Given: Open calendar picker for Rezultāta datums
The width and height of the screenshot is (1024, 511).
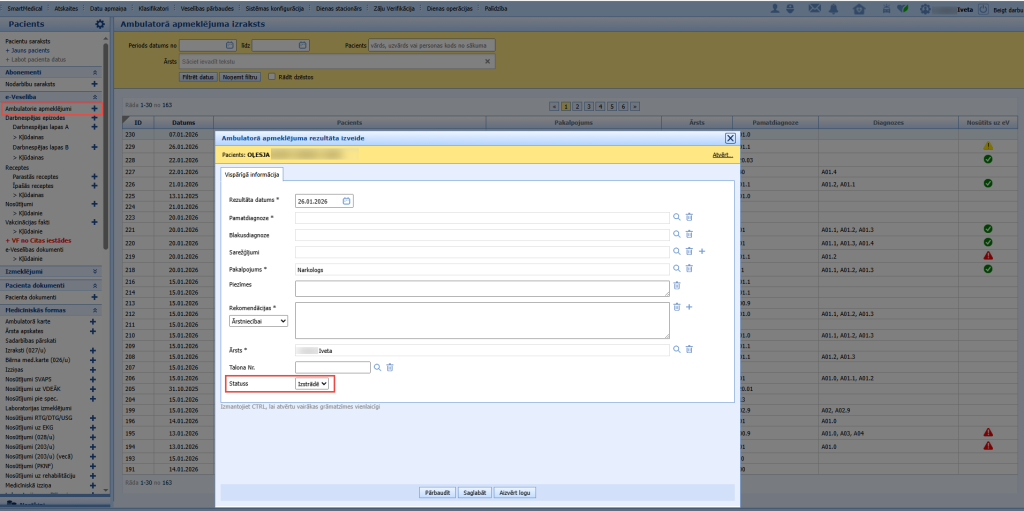Looking at the screenshot, I should click(347, 201).
